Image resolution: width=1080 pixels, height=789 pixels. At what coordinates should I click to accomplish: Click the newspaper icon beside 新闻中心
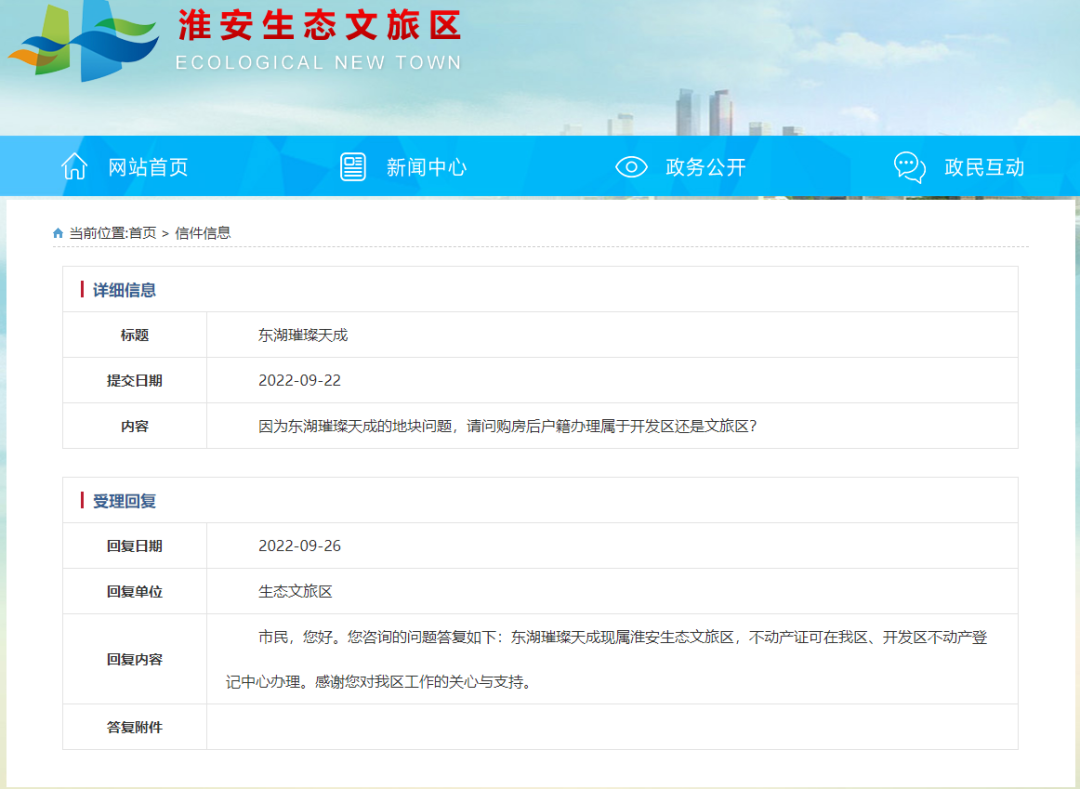point(353,167)
